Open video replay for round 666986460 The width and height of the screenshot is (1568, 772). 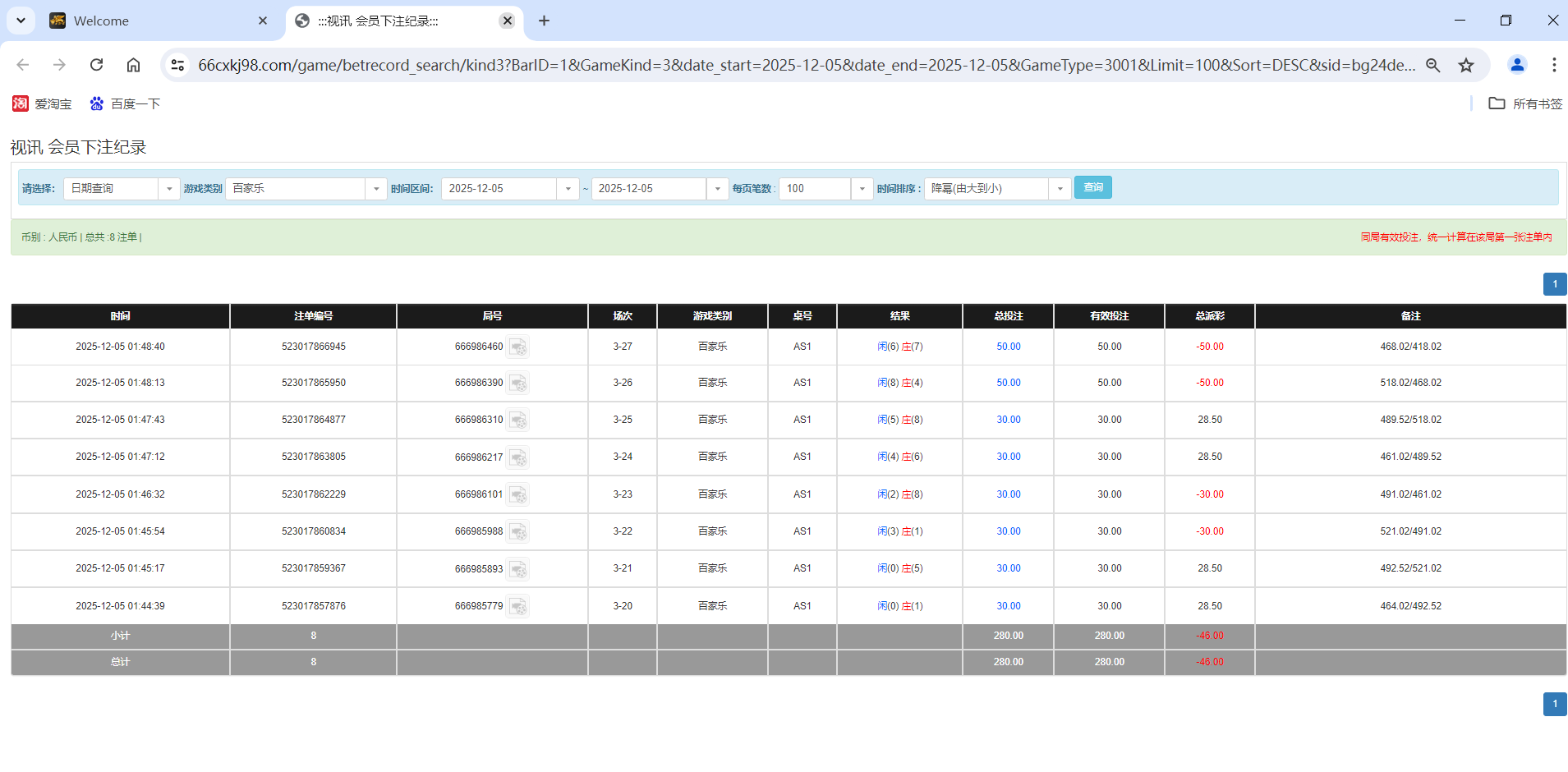[x=518, y=347]
